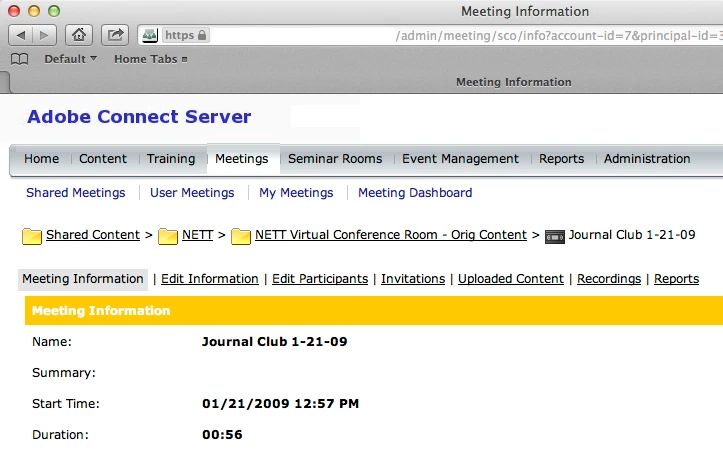Open the Recordings link

point(609,279)
